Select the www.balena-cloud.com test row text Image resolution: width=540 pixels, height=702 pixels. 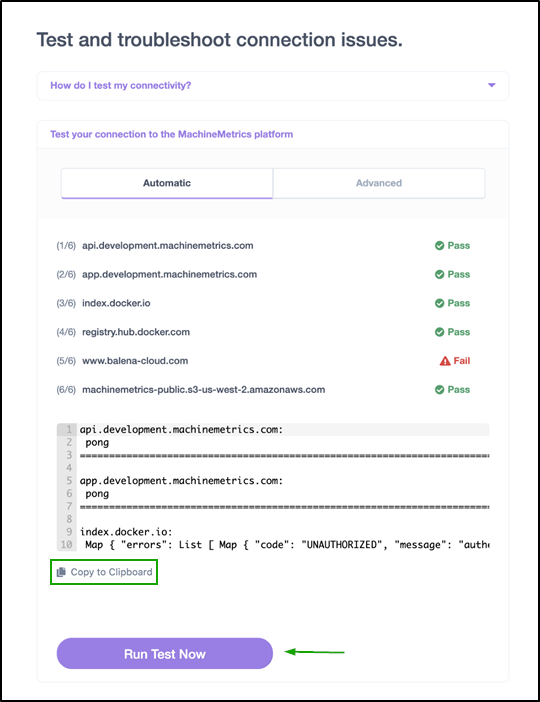[x=135, y=361]
